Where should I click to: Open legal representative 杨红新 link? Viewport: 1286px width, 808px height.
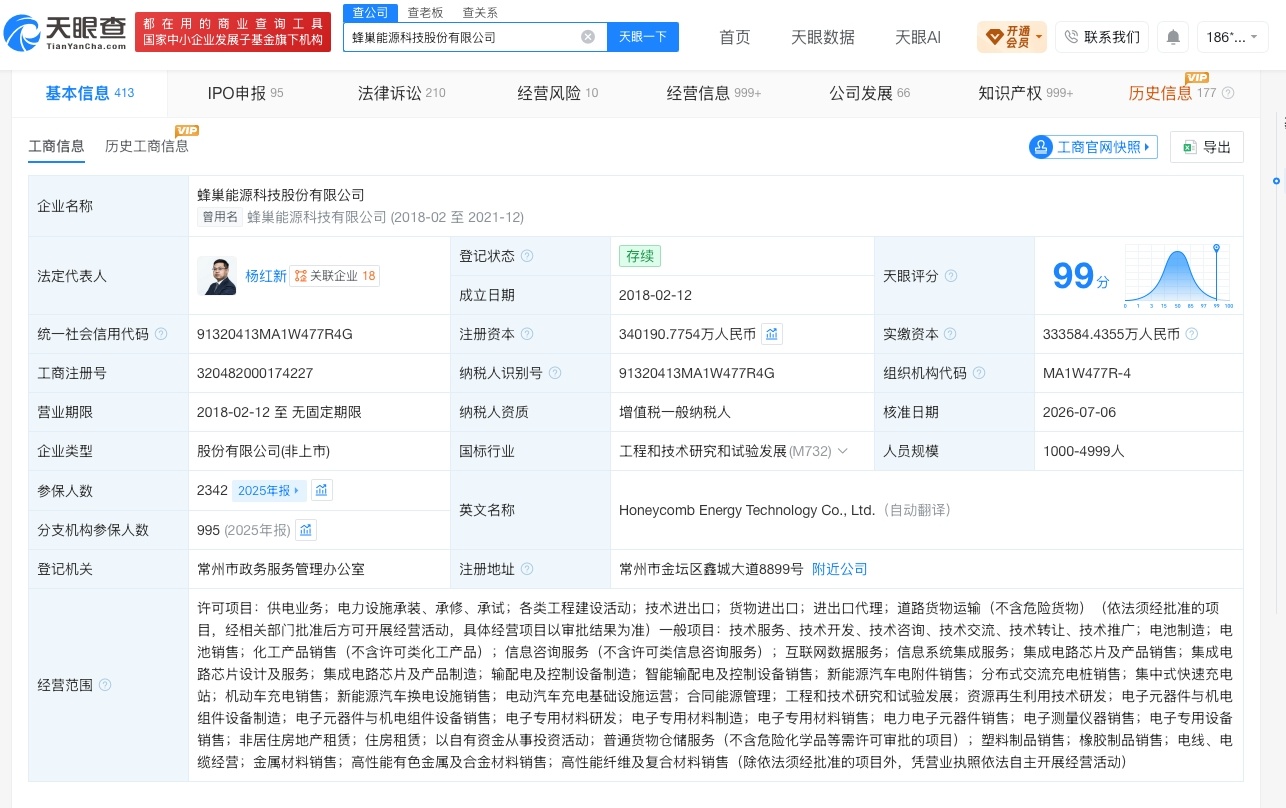(x=266, y=276)
